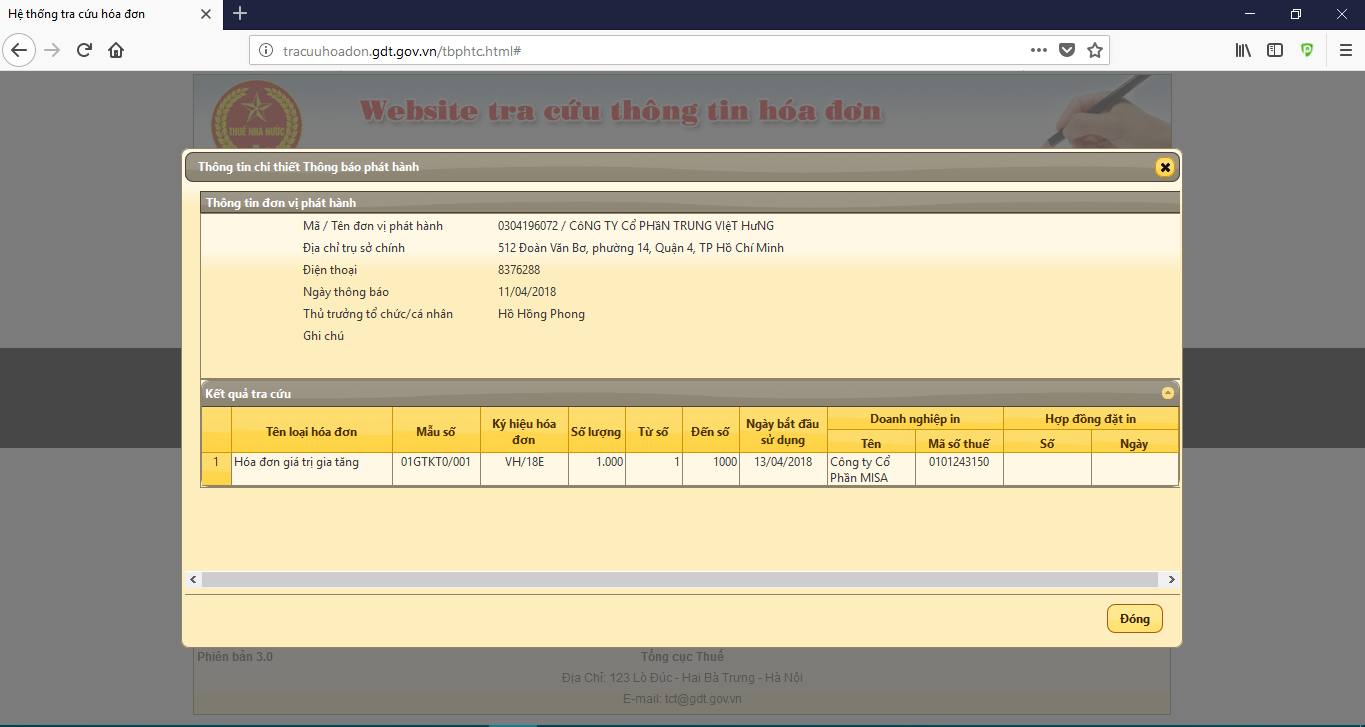Bookmark this page with star icon
The image size is (1365, 727).
pos(1095,50)
